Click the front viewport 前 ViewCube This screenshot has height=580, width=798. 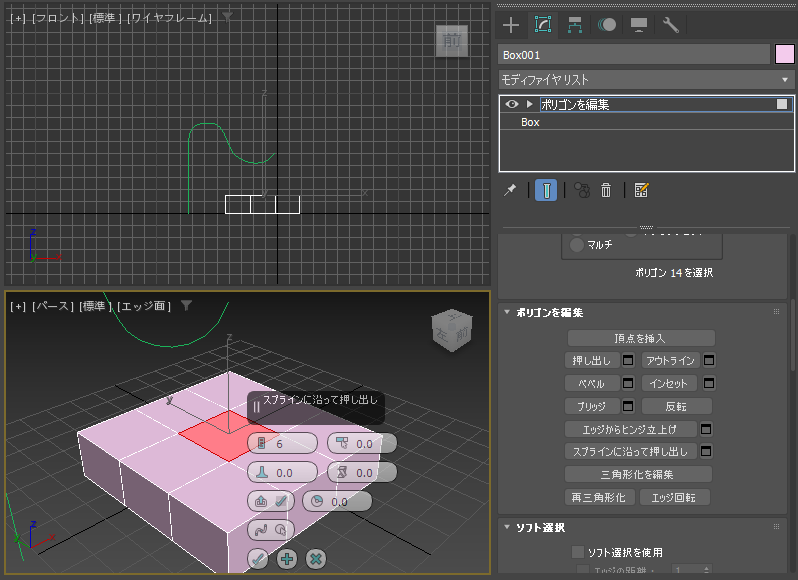click(451, 40)
